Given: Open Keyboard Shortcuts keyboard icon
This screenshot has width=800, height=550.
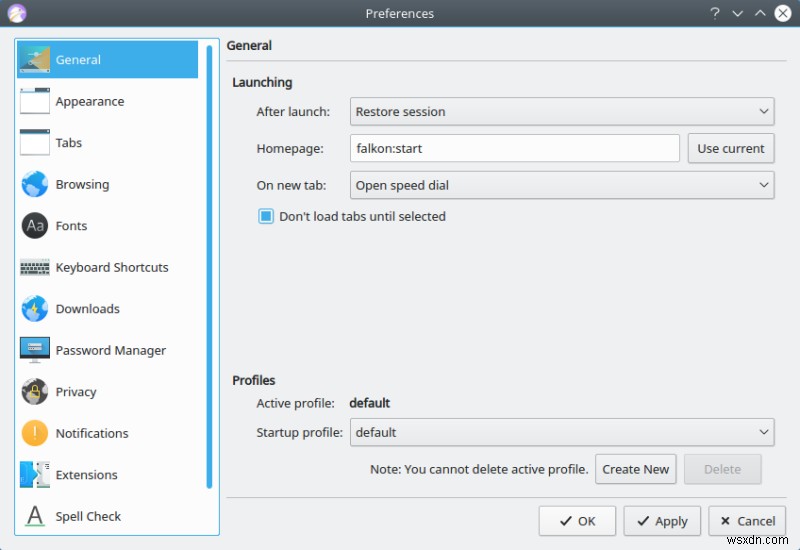Looking at the screenshot, I should tap(35, 267).
